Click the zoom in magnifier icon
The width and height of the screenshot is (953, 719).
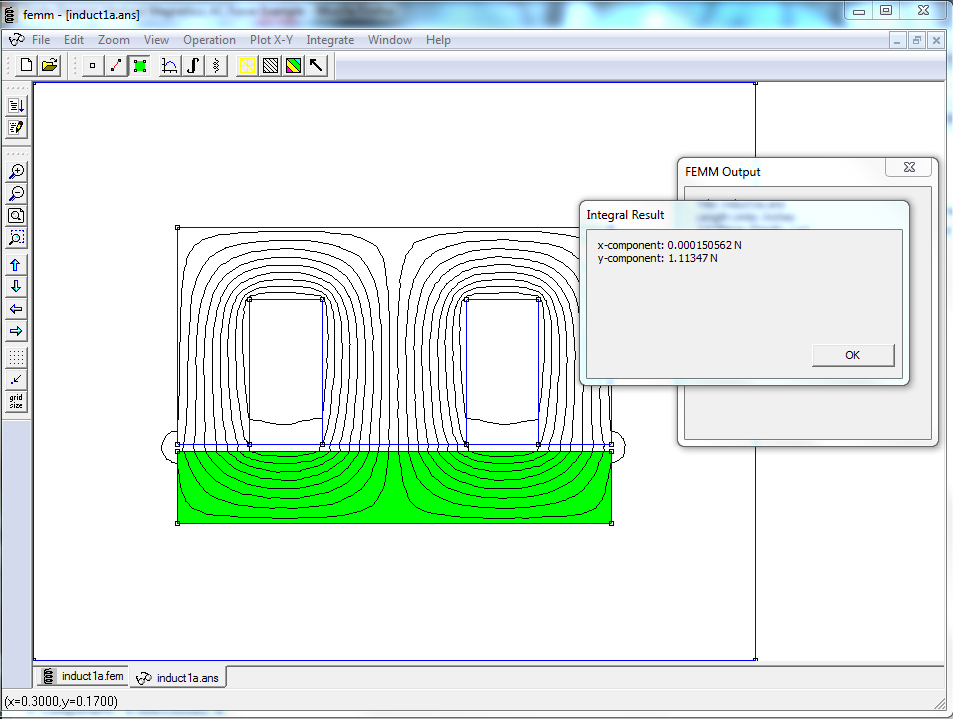tap(16, 171)
